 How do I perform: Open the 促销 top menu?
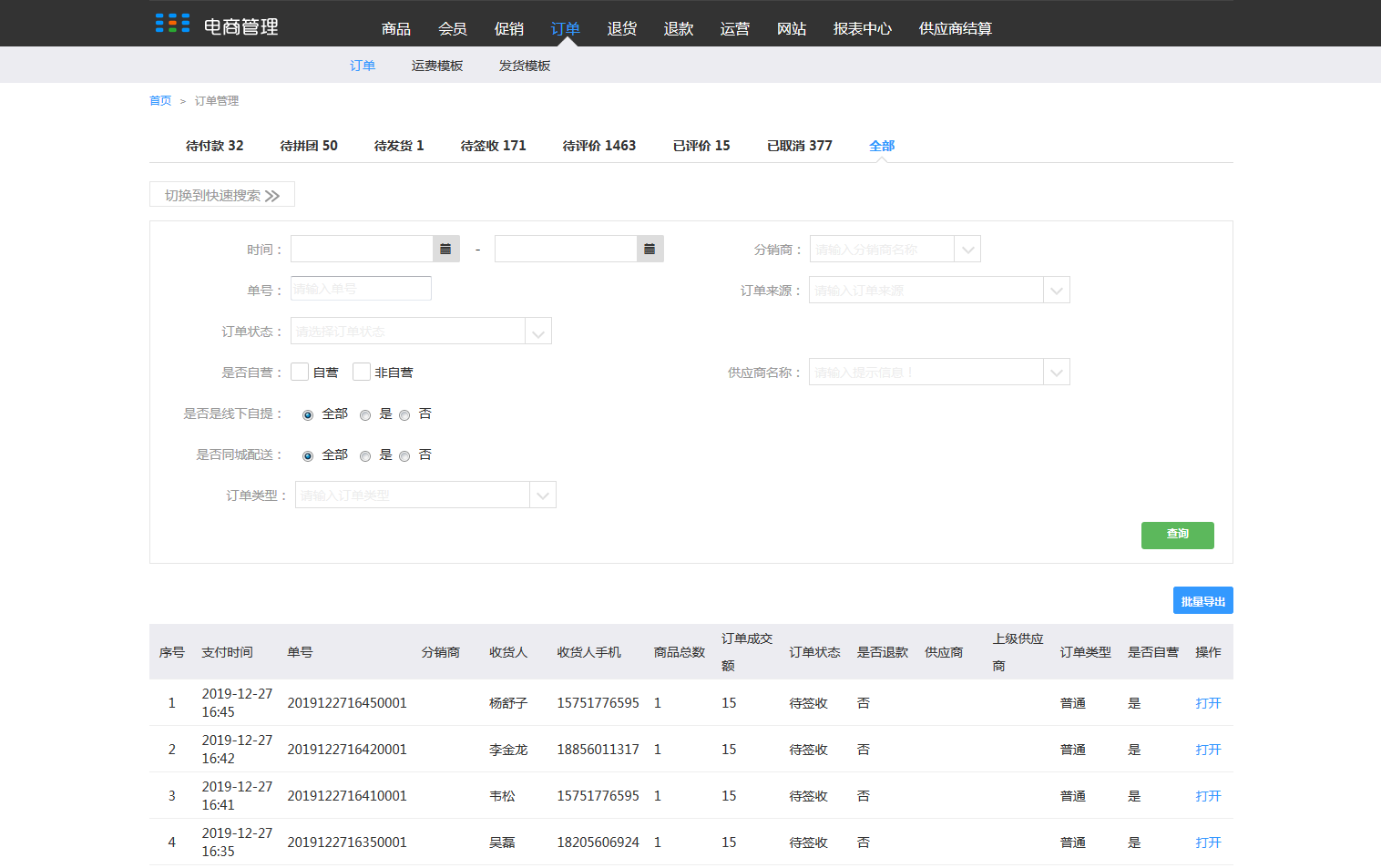509,28
